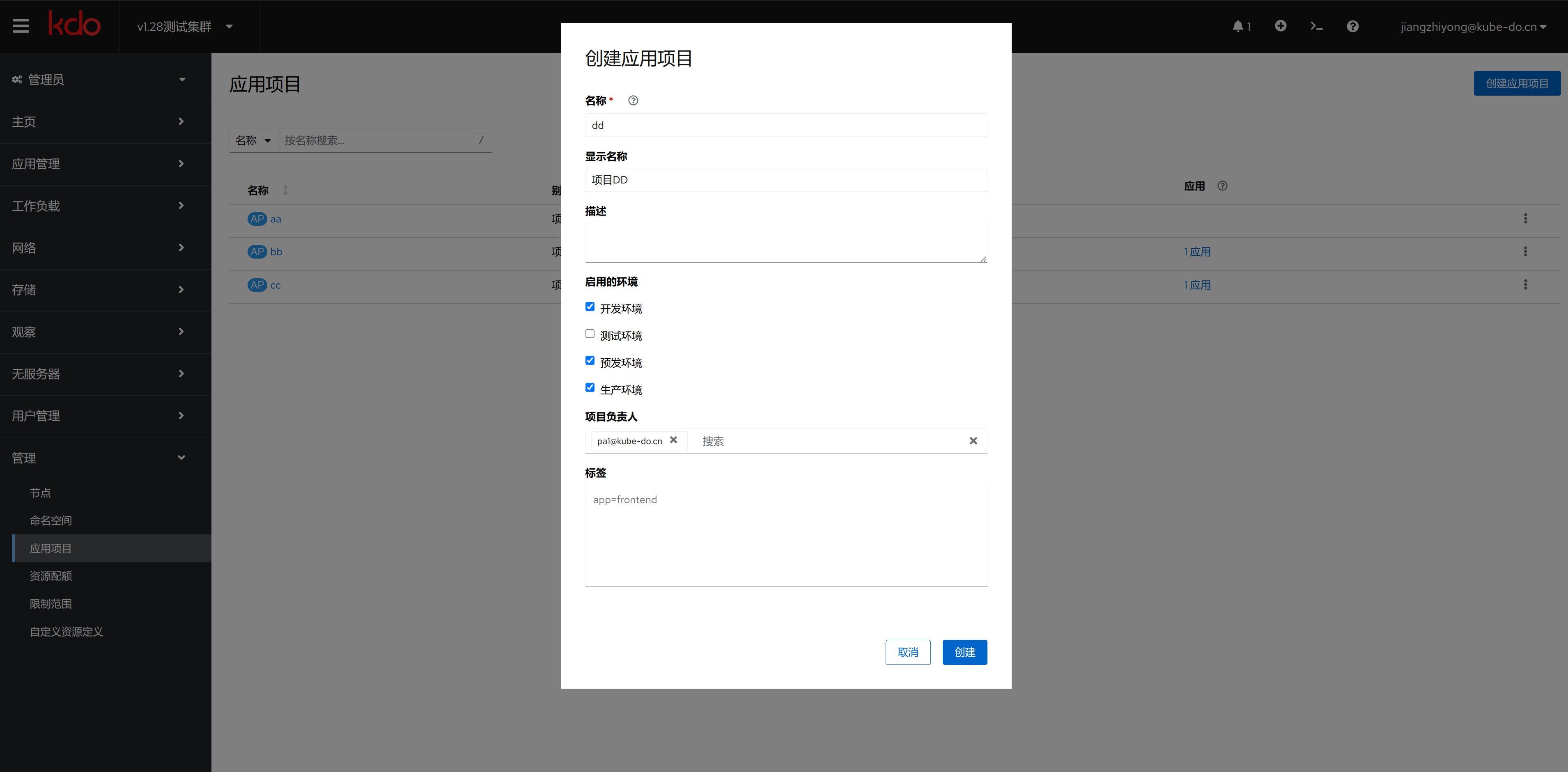The width and height of the screenshot is (1568, 772).
Task: Uncheck the 开发环境 checkbox
Action: point(590,307)
